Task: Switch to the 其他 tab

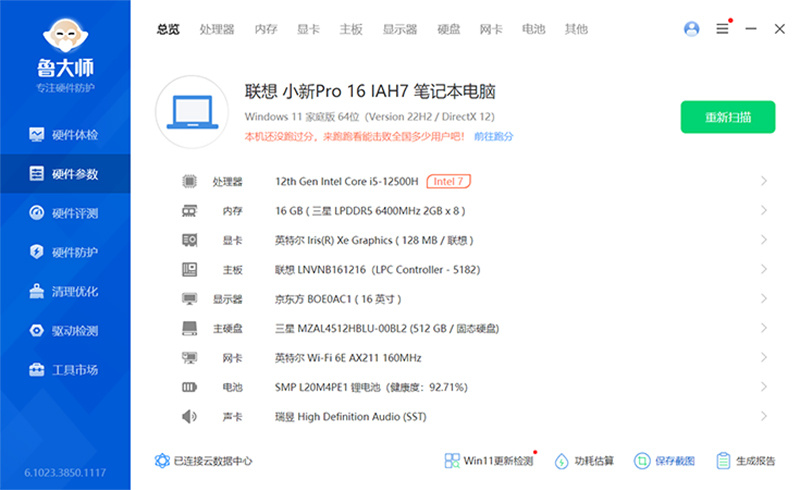Action: pyautogui.click(x=576, y=30)
